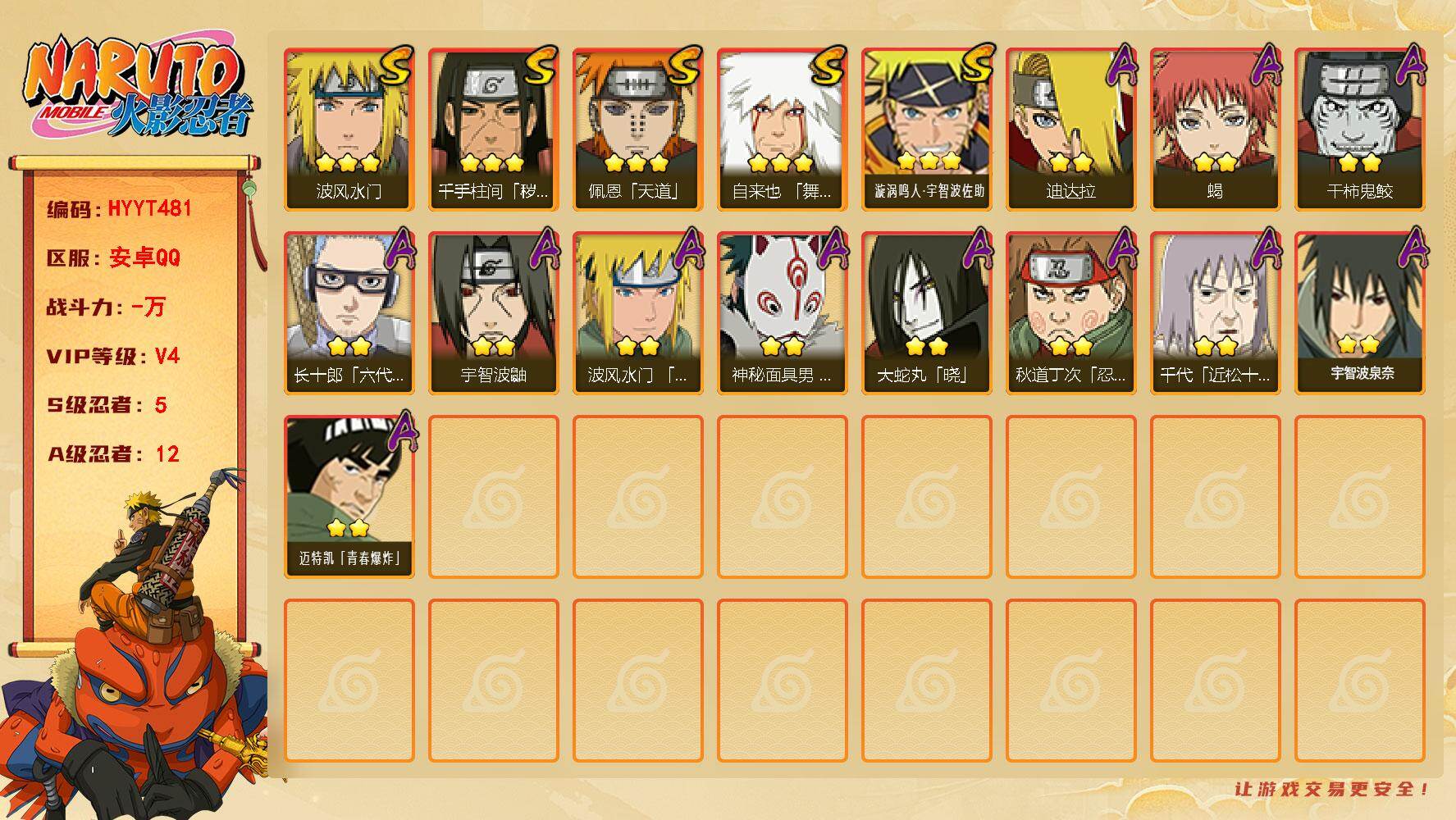Open the 千手柱间 ninja card
The height and width of the screenshot is (820, 1456).
pyautogui.click(x=494, y=130)
